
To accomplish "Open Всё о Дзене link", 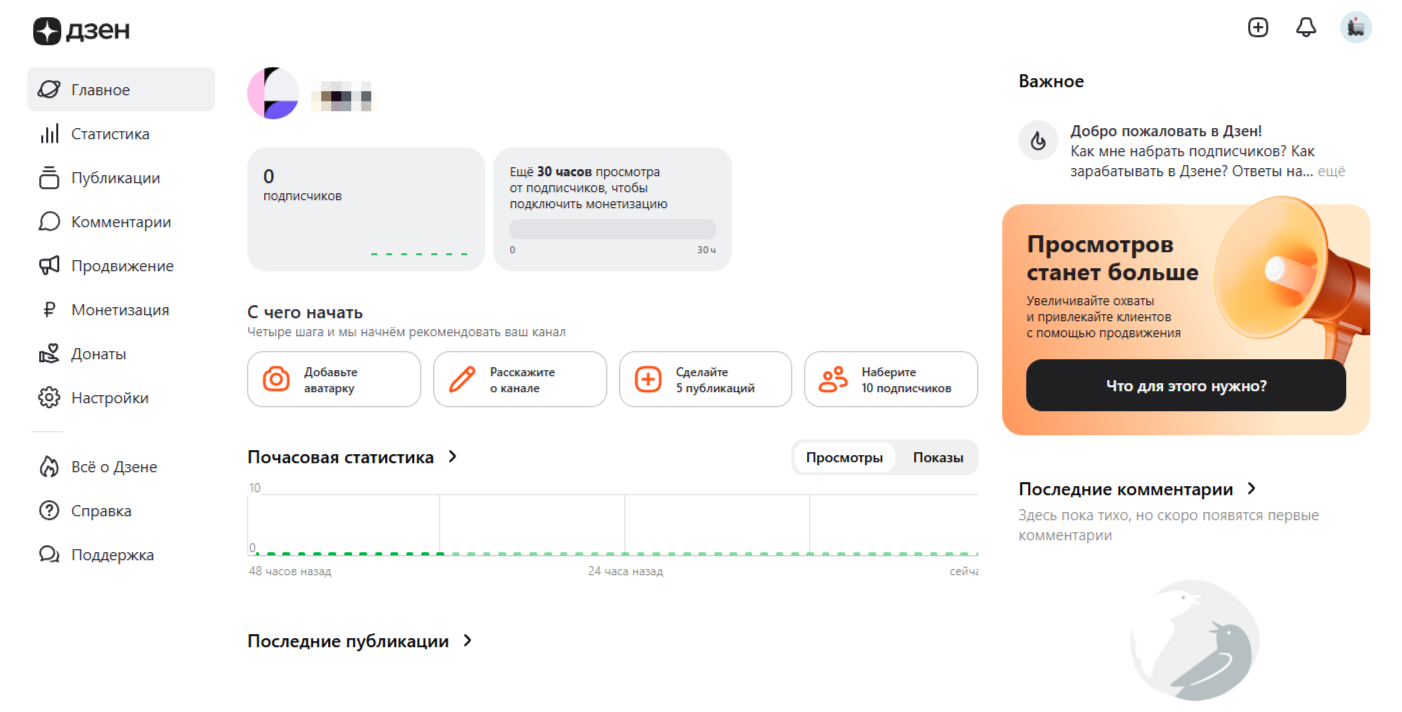I will coord(121,467).
